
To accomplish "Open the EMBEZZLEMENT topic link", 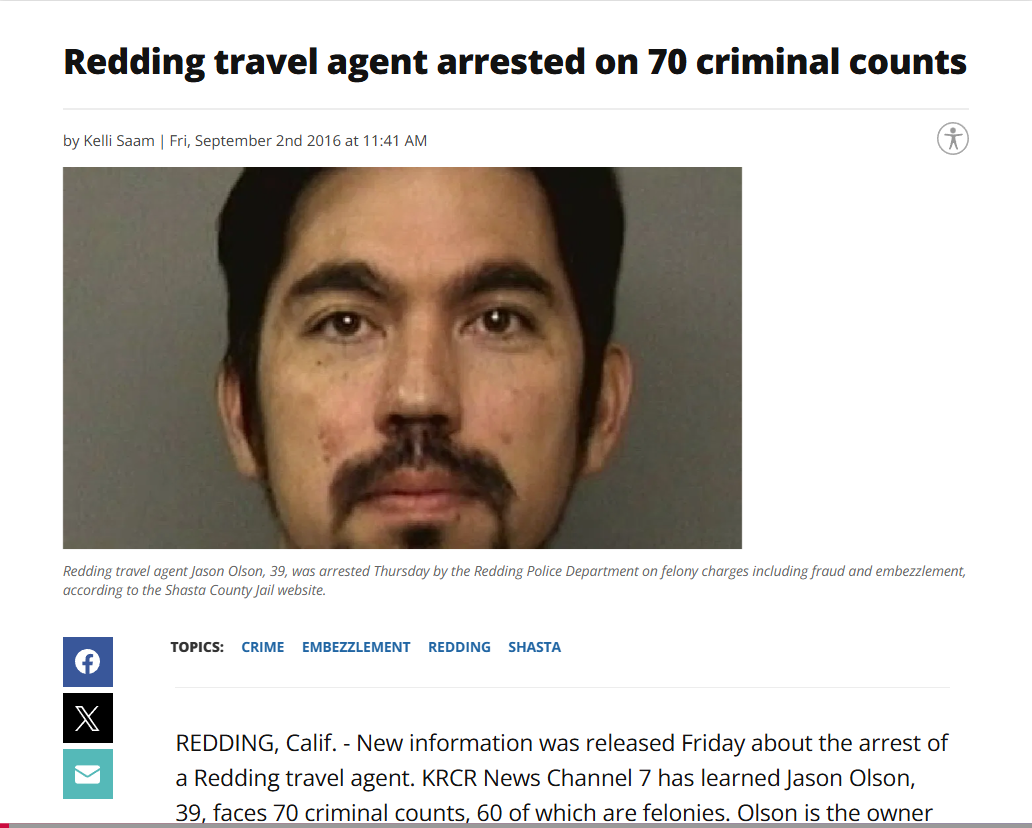I will point(356,647).
